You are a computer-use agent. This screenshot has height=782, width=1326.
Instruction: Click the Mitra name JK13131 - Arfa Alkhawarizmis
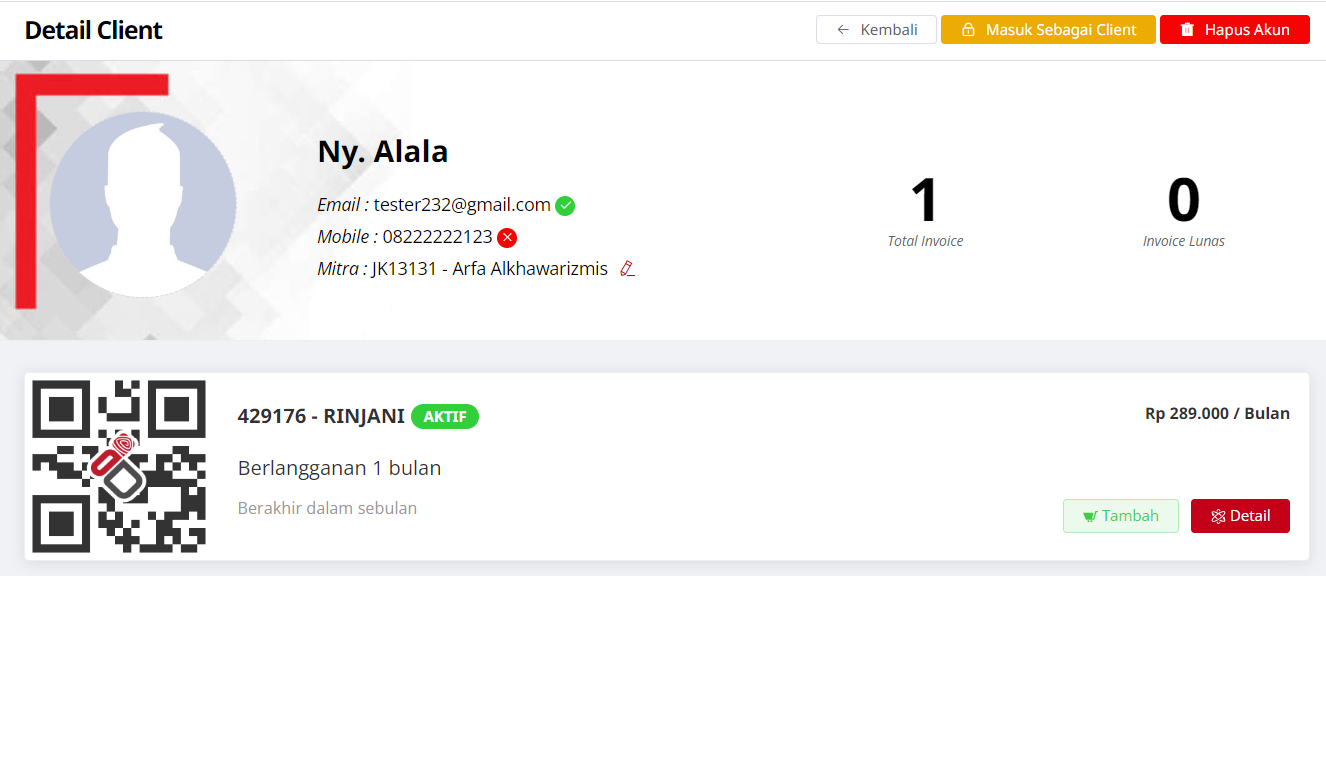coord(490,269)
